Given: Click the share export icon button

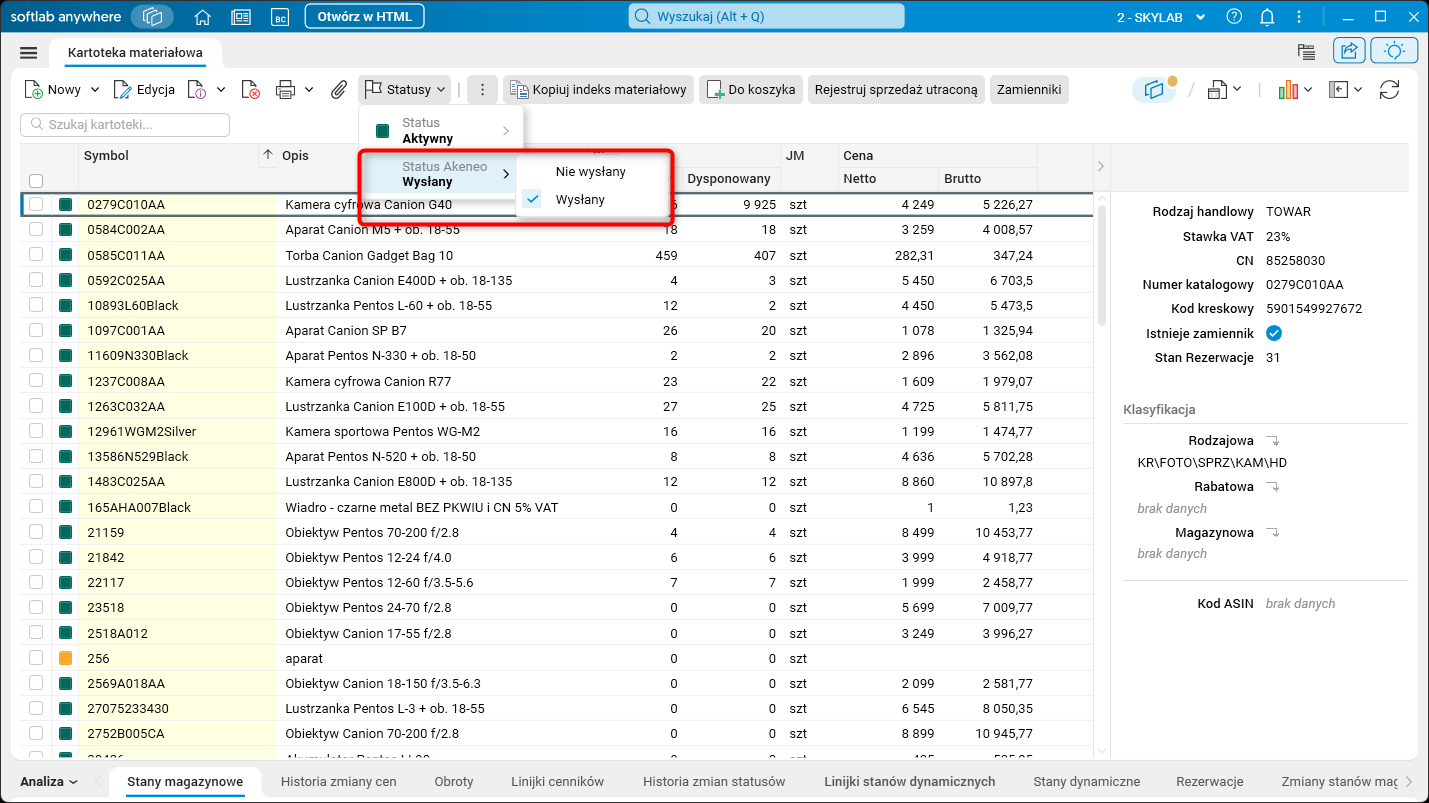Looking at the screenshot, I should click(1349, 52).
